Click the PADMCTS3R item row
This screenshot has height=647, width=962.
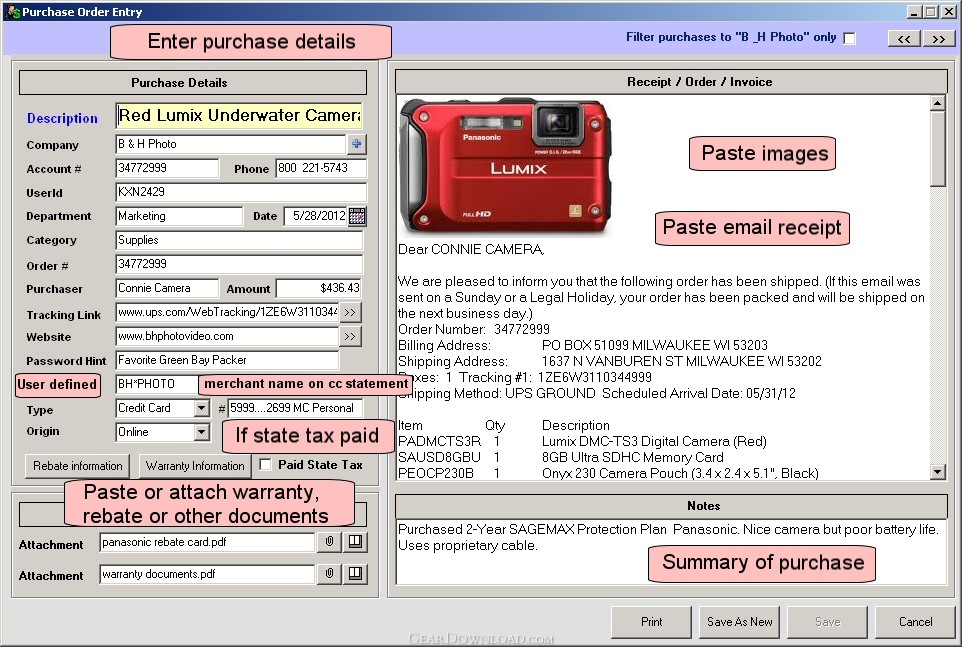[582, 442]
